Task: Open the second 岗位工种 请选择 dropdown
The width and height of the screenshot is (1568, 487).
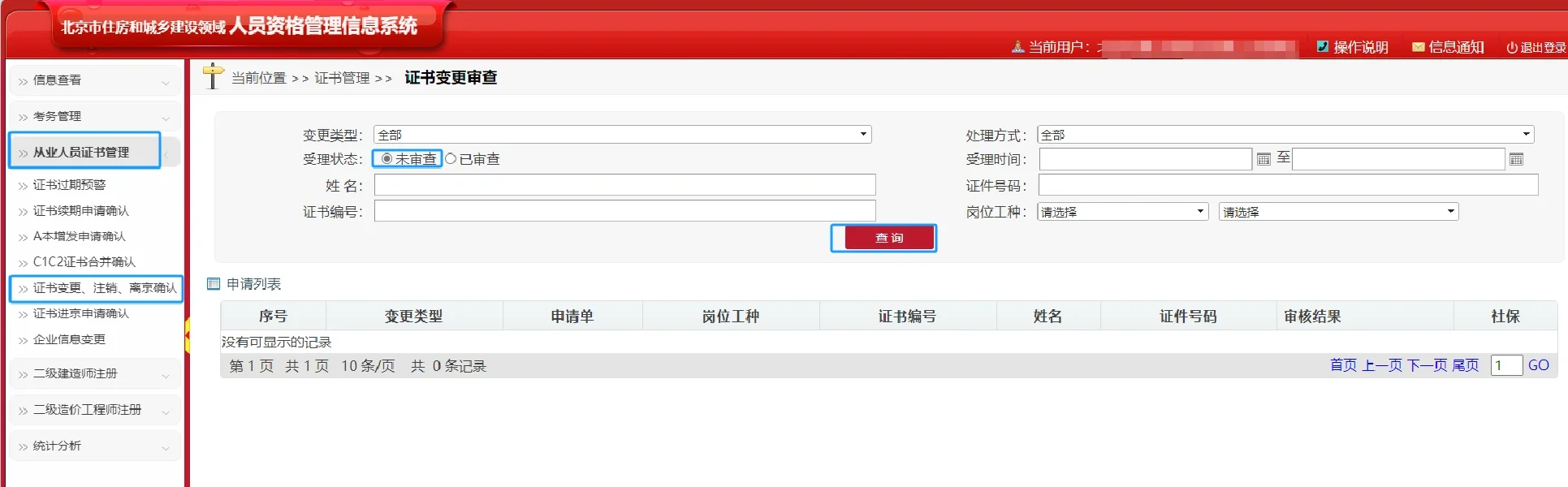Action: (1338, 212)
